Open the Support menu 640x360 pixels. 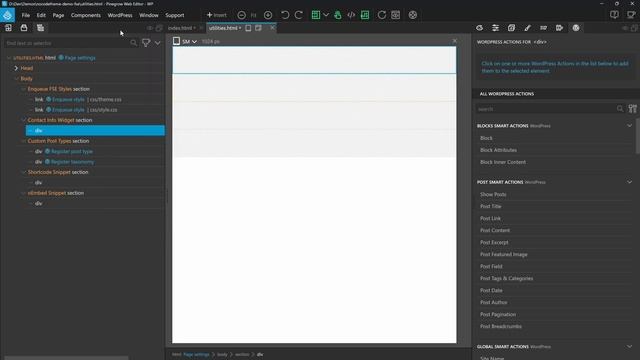tap(175, 15)
